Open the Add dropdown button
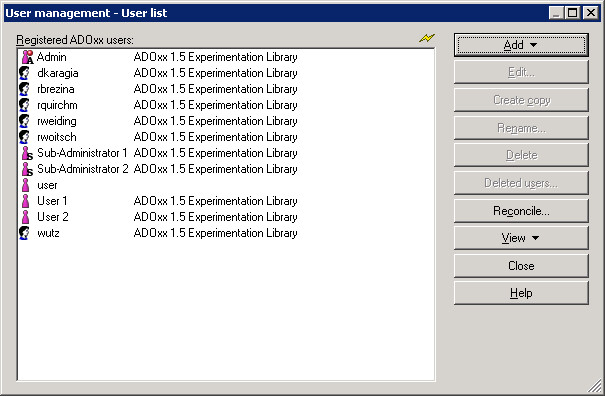 coord(521,45)
